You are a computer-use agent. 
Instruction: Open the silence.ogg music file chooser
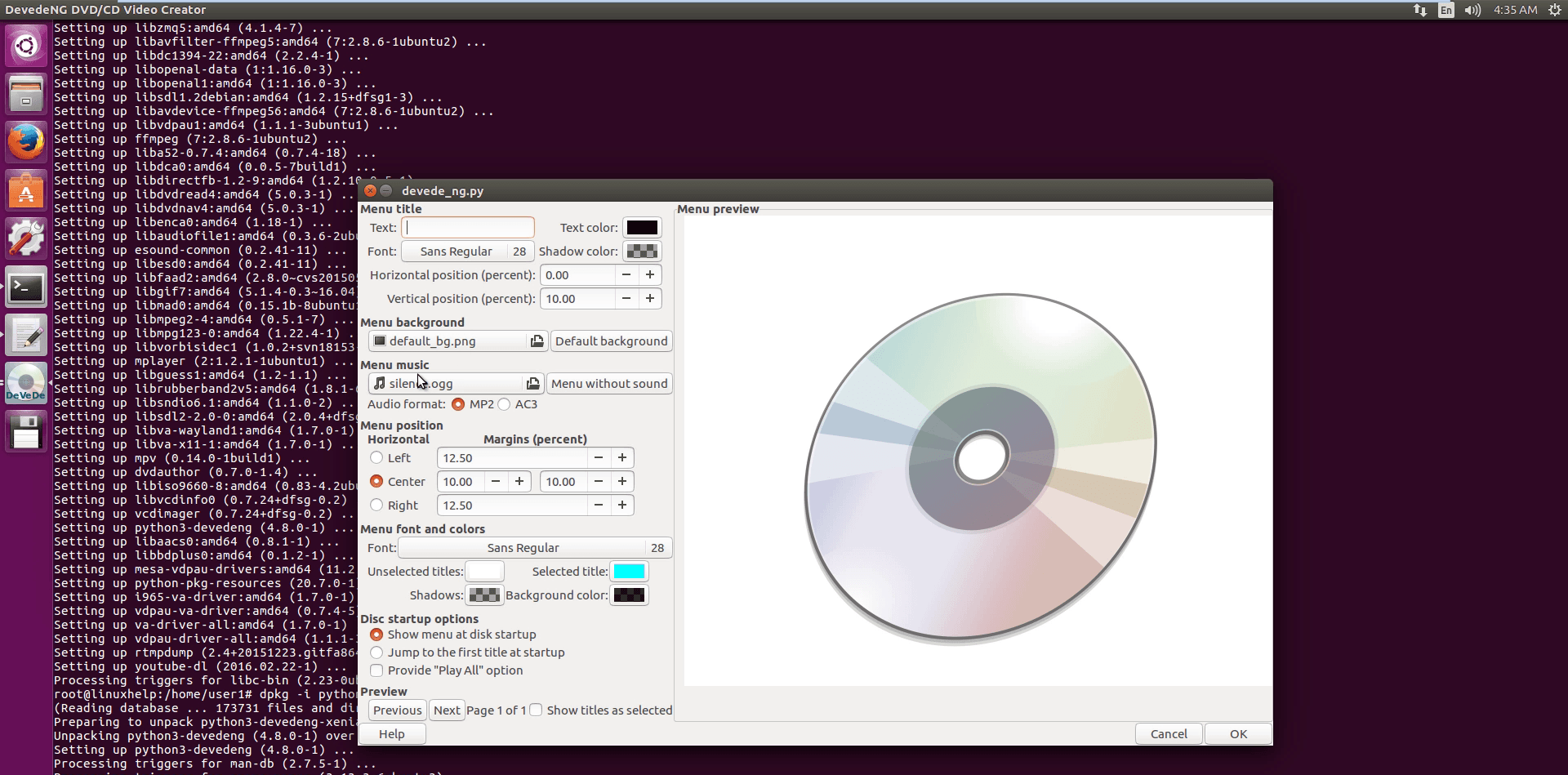tap(456, 384)
